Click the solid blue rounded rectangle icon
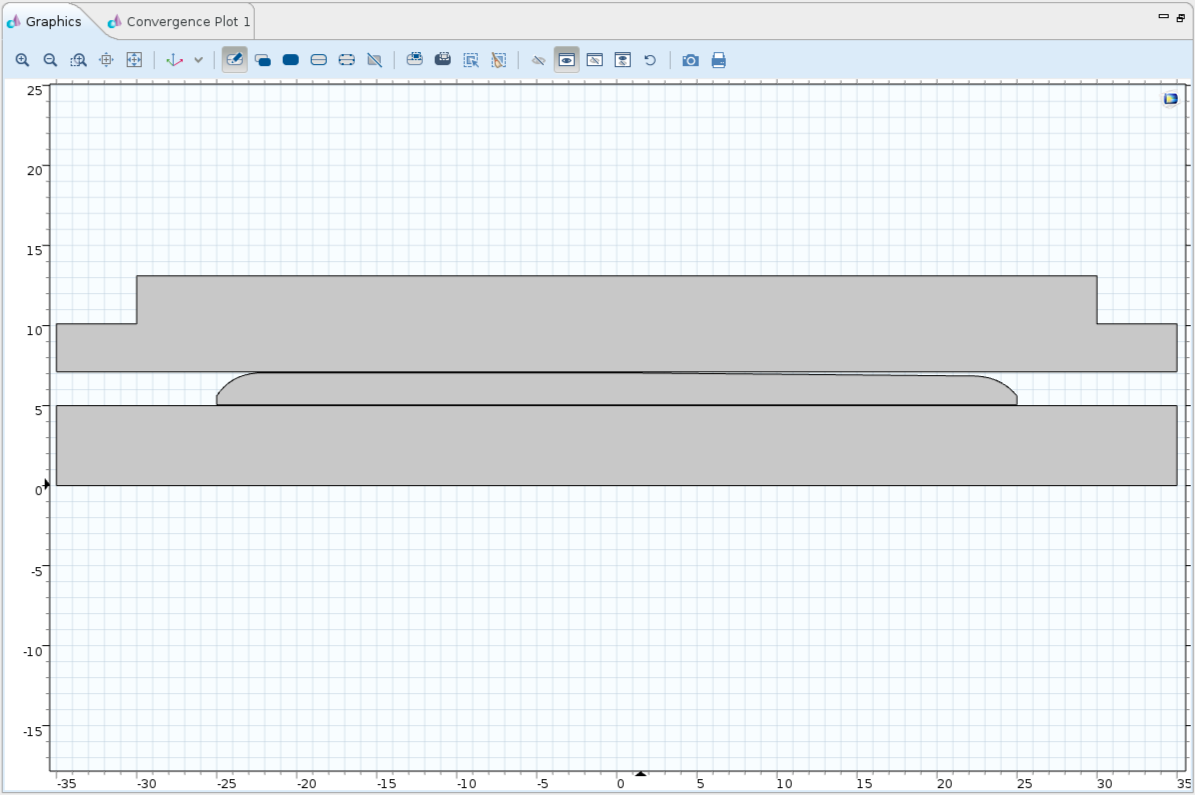The image size is (1195, 795). (291, 60)
